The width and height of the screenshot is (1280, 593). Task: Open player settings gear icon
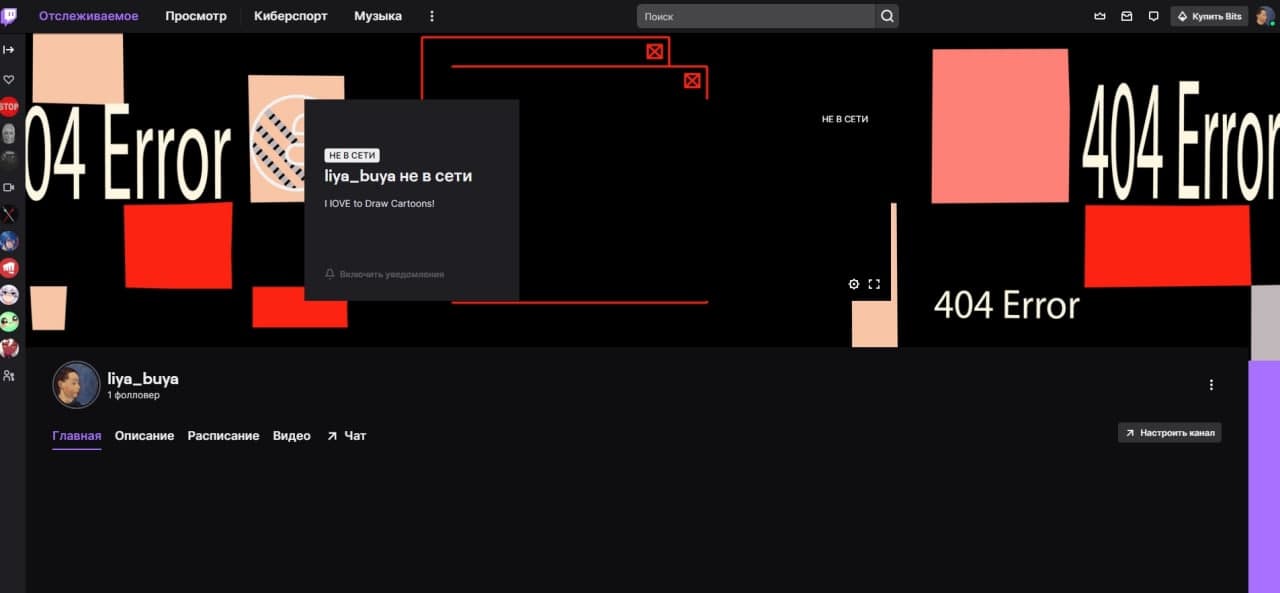(854, 284)
